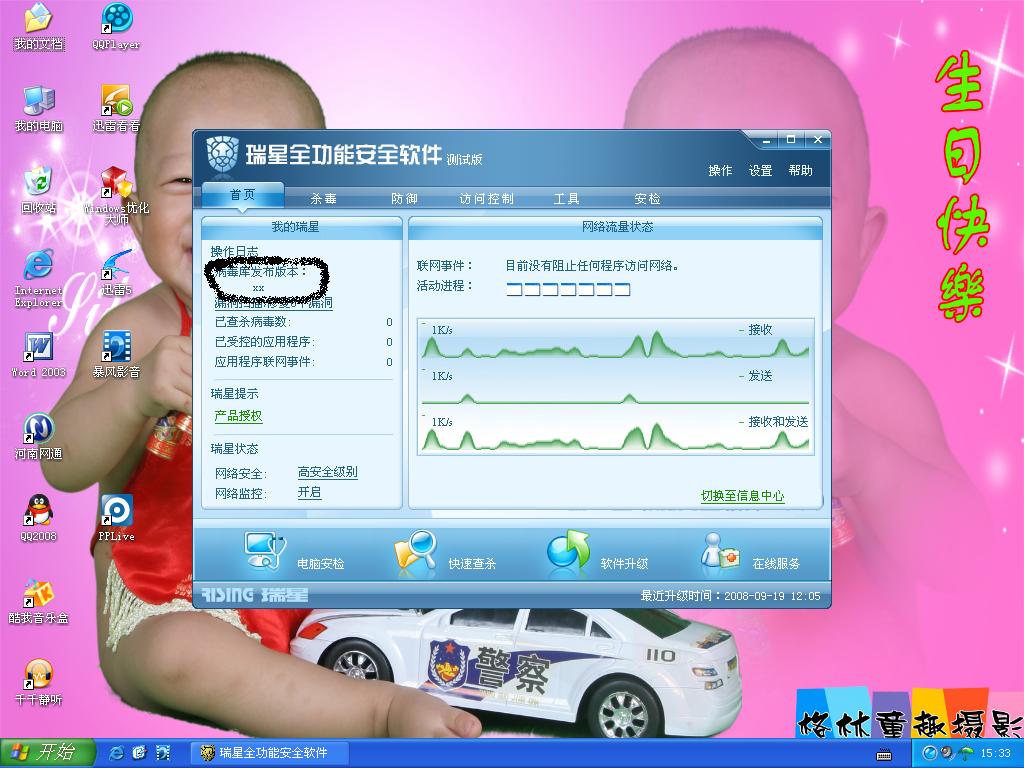Click the 活动进程 bar indicator
The height and width of the screenshot is (768, 1024).
click(x=568, y=289)
